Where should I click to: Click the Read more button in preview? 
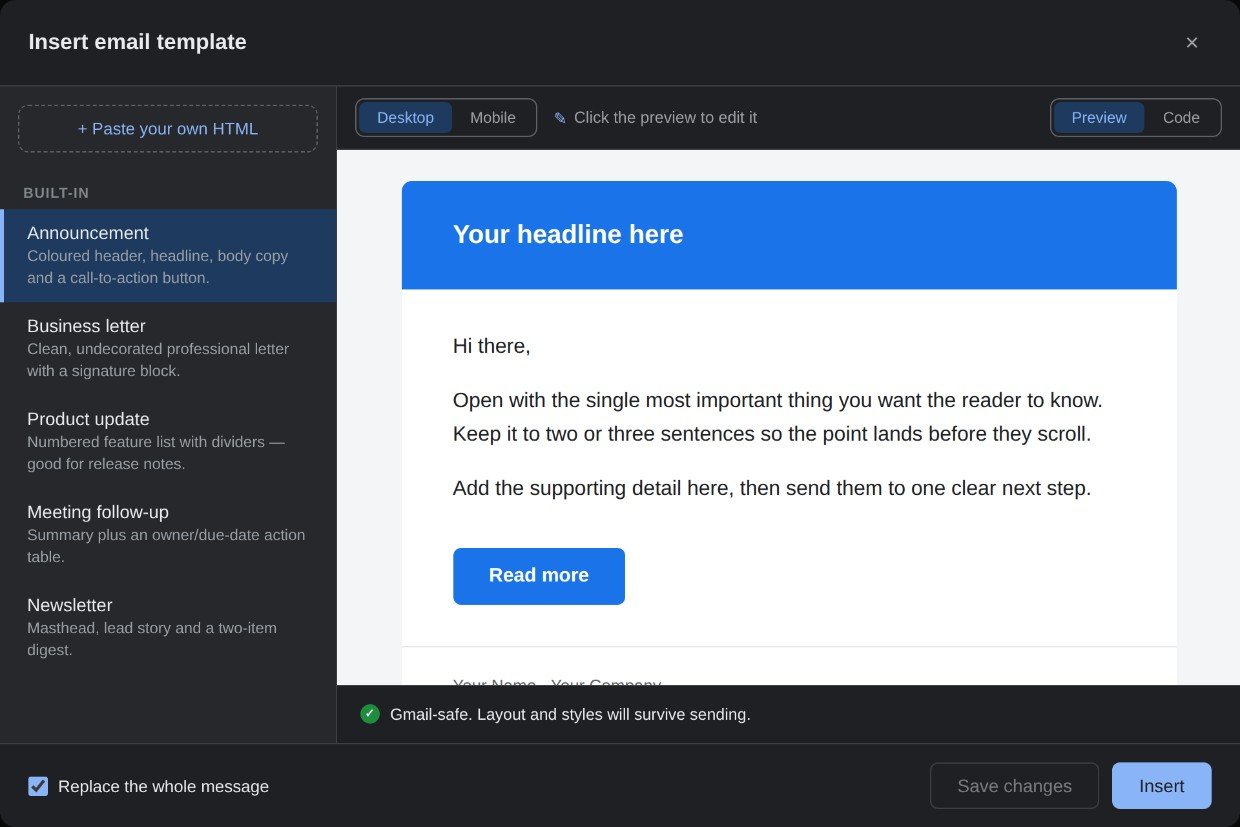(539, 576)
